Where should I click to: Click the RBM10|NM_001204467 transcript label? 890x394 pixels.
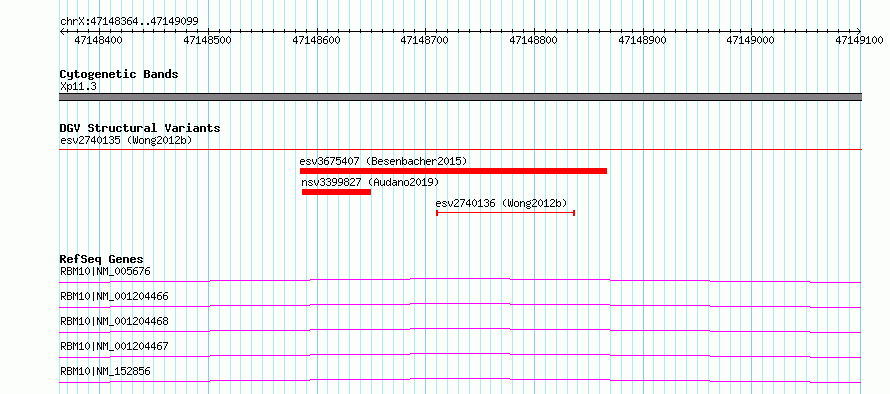click(x=114, y=346)
